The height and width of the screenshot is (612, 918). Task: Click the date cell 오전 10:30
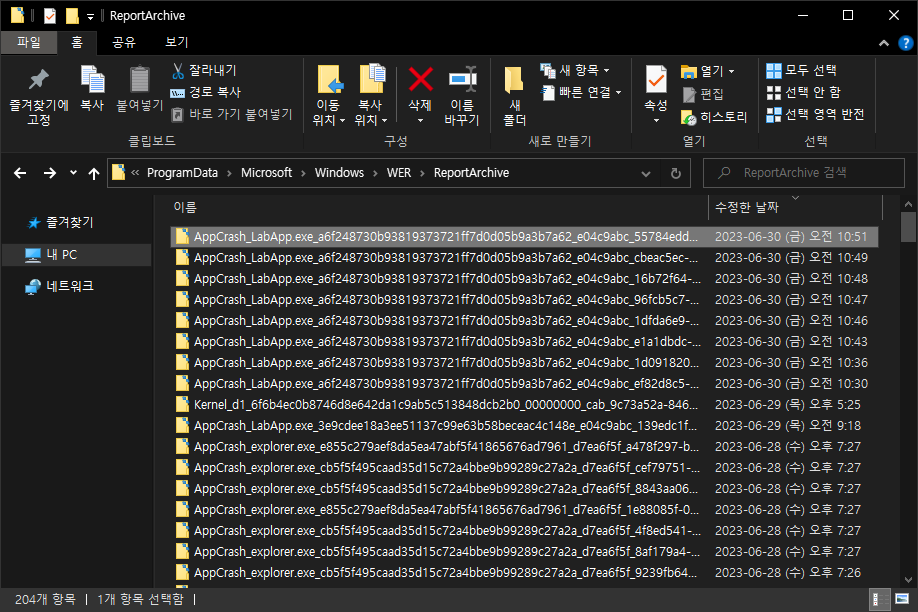click(x=792, y=384)
